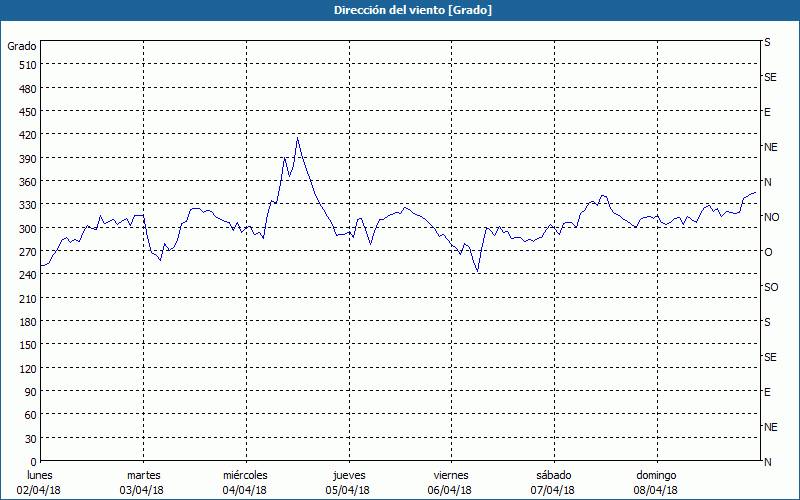Select the SO compass label on right axis
Screen dimensions: 800x500
[771, 287]
